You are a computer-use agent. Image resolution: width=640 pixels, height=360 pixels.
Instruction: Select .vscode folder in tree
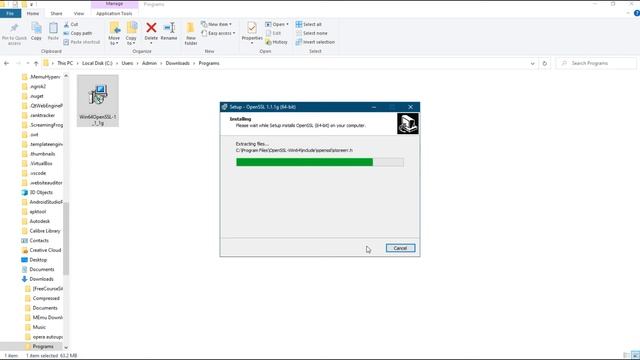coord(38,173)
